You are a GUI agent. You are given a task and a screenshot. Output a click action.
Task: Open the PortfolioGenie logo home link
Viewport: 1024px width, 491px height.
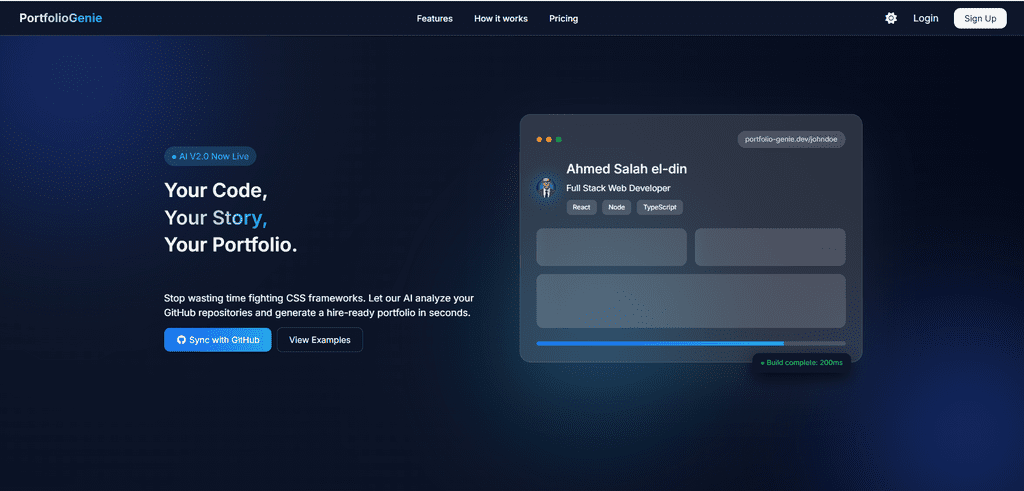[x=61, y=18]
